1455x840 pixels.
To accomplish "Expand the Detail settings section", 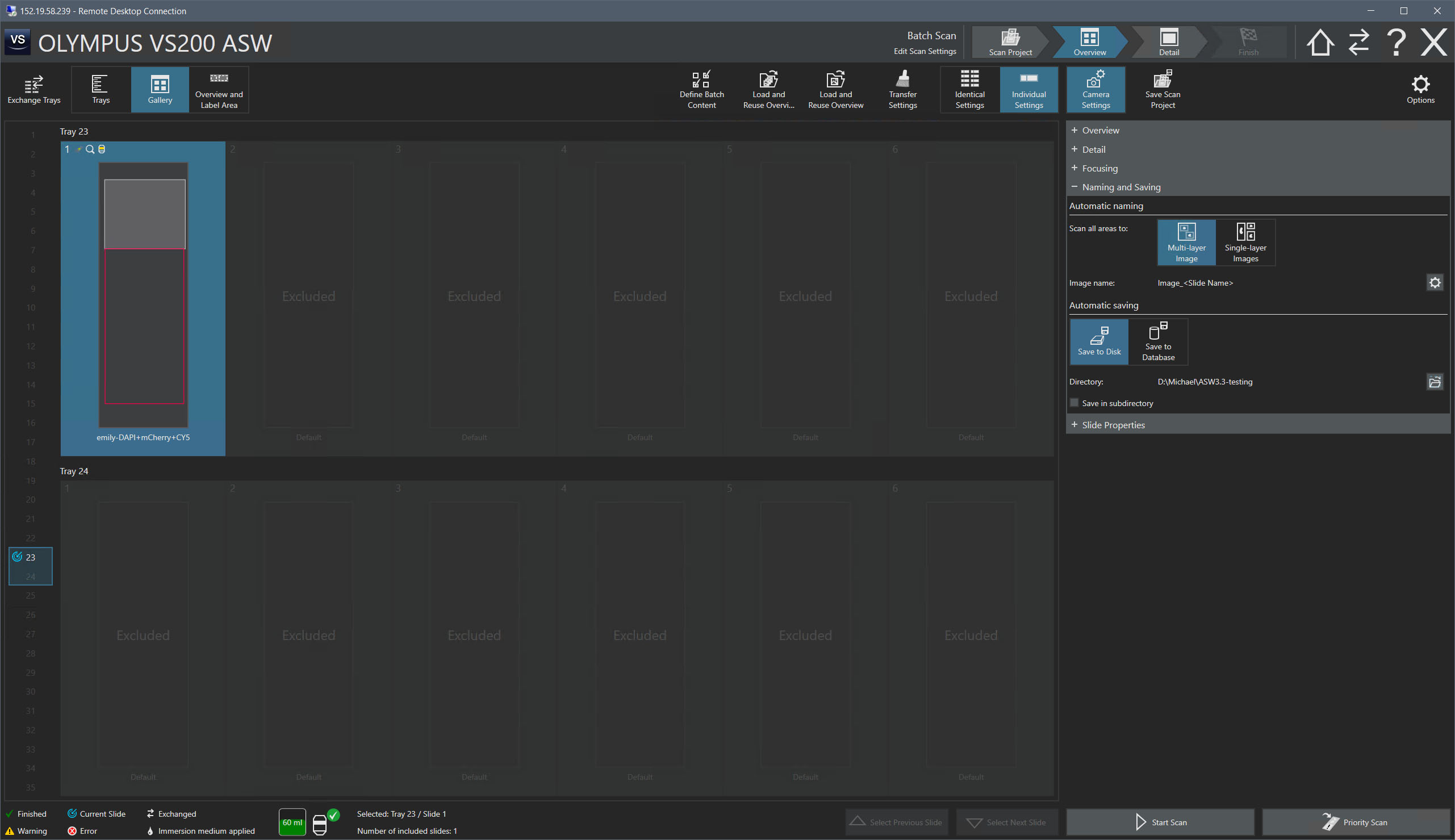I will [x=1257, y=149].
